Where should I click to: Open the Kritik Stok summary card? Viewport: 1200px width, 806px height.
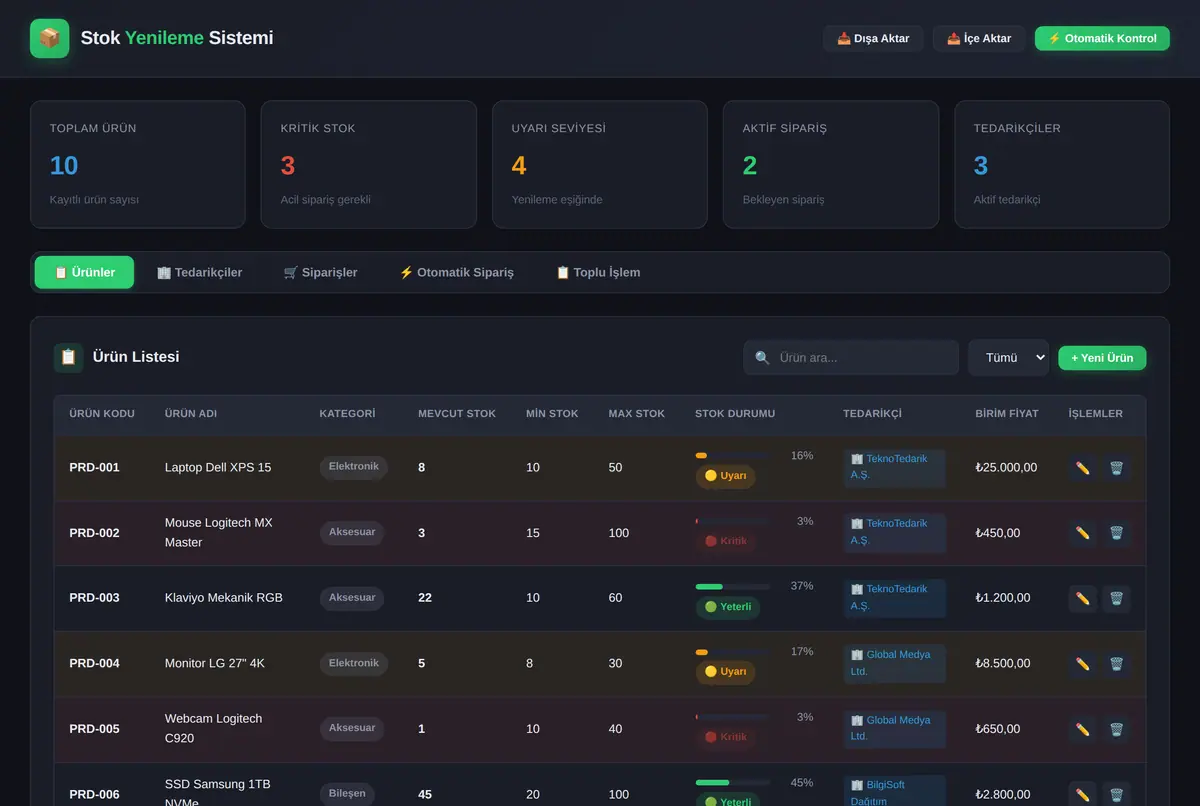pyautogui.click(x=369, y=164)
